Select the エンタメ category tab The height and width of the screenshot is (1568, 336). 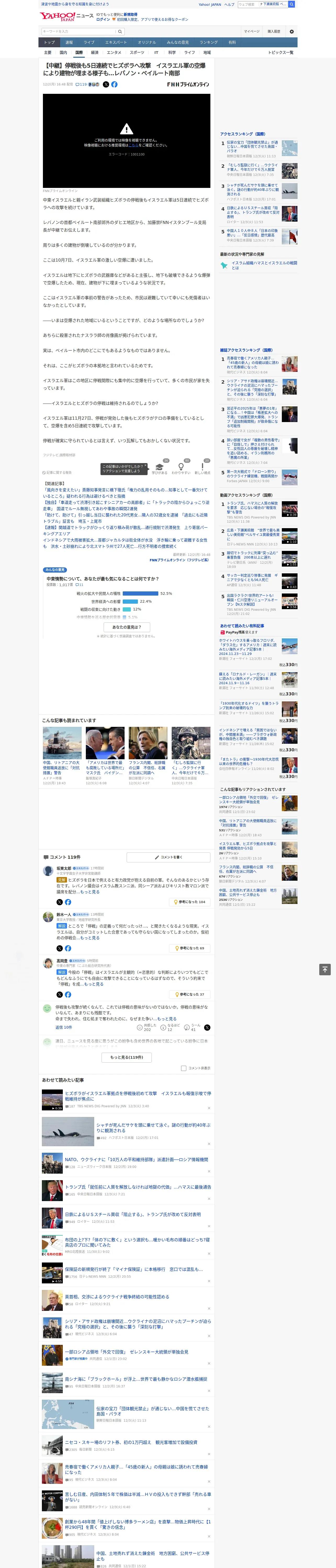[114, 52]
